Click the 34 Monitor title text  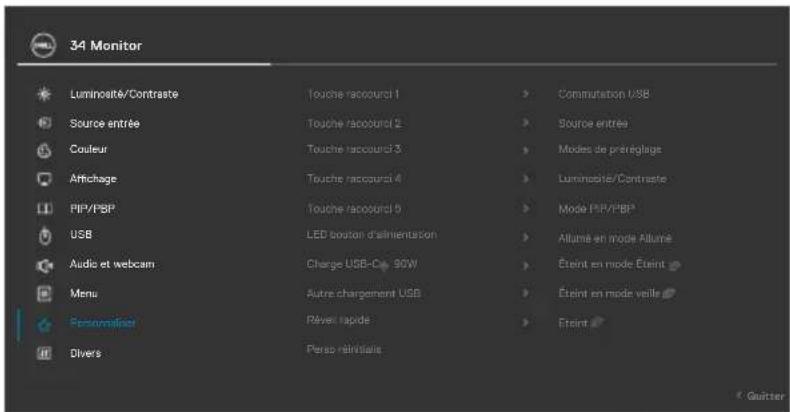tap(106, 45)
